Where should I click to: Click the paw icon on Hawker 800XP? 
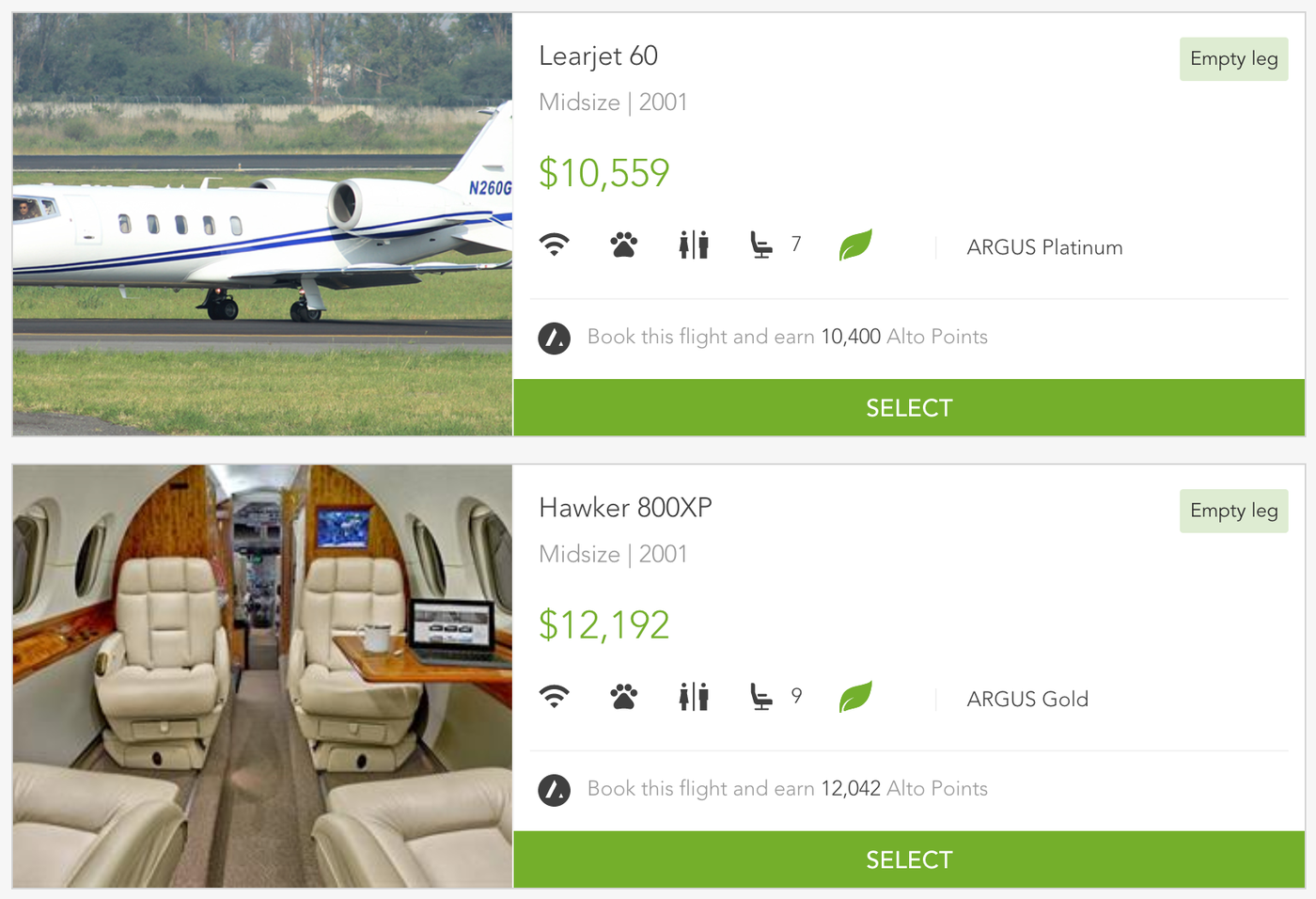(x=623, y=697)
